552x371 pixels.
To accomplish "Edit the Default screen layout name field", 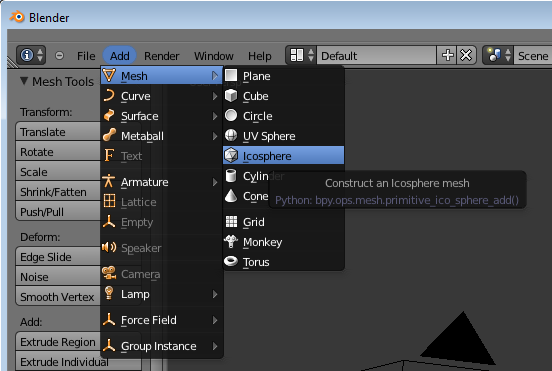I will click(376, 55).
